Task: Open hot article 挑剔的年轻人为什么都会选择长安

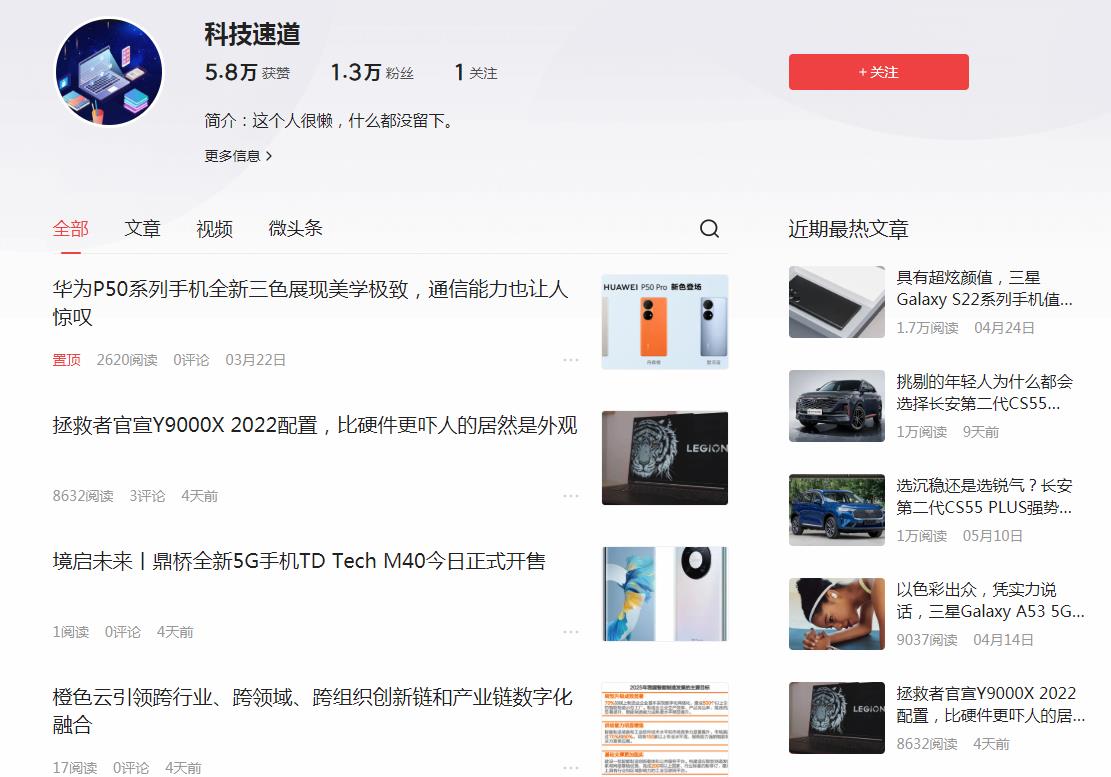Action: (x=984, y=392)
